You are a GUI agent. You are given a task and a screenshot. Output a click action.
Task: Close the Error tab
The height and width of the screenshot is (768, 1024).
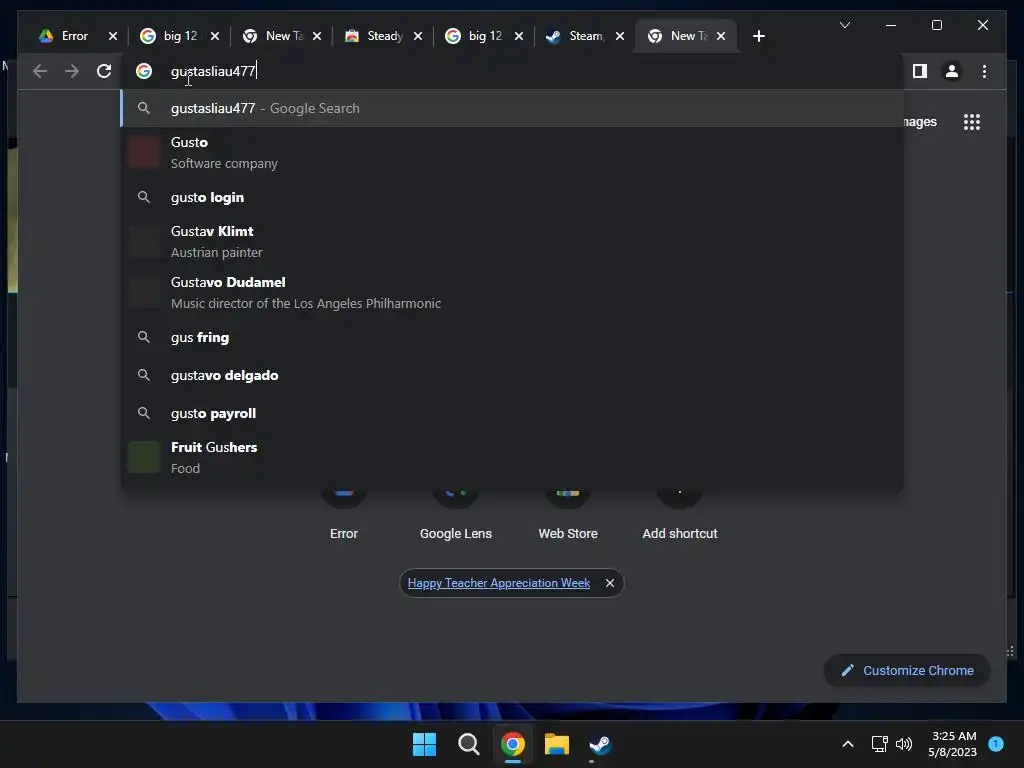[113, 36]
